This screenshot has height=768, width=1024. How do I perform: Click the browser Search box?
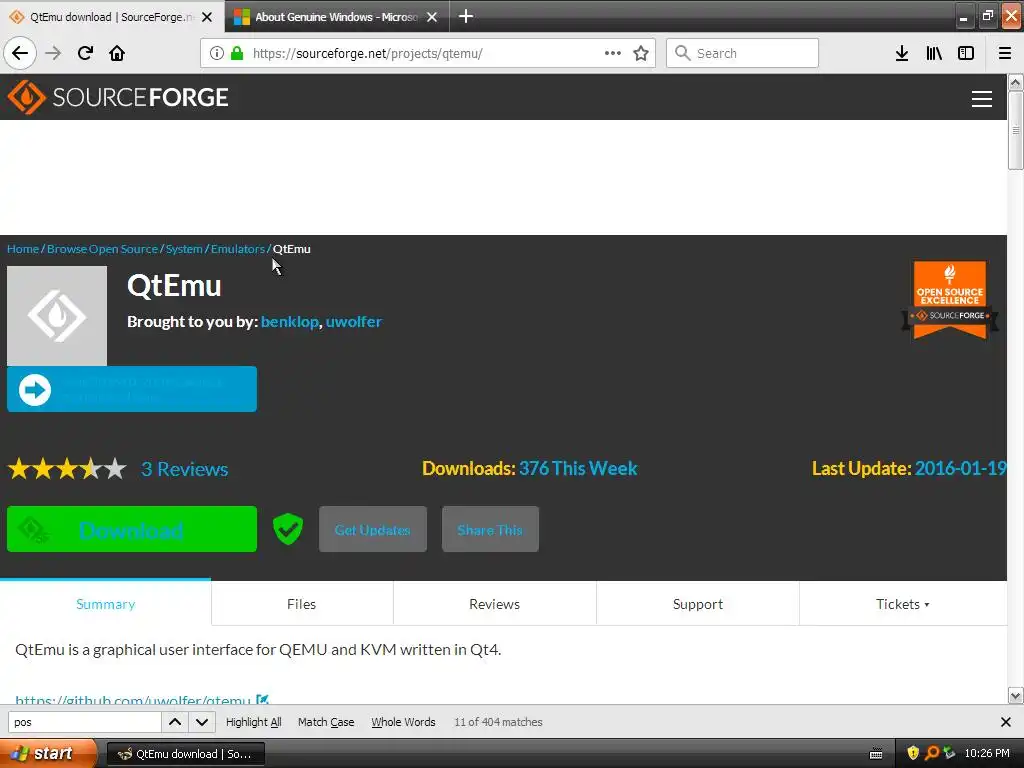(x=742, y=53)
